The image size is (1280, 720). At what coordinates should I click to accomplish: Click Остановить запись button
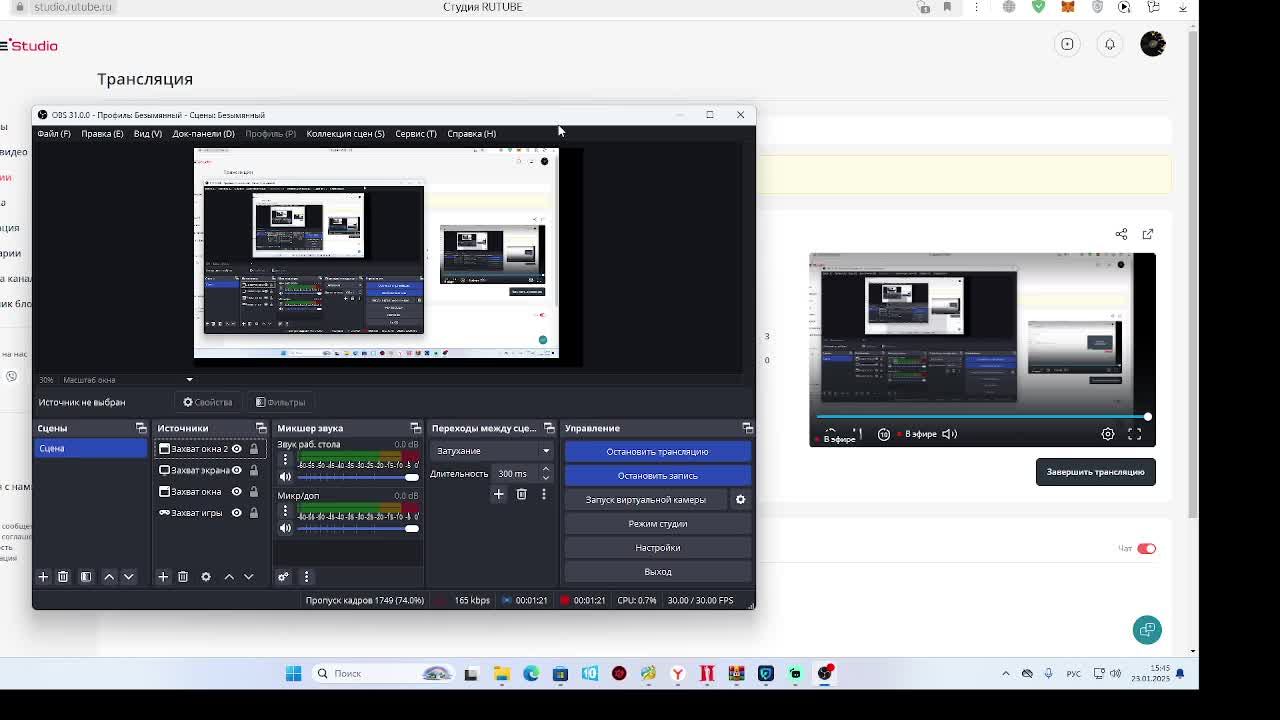657,476
